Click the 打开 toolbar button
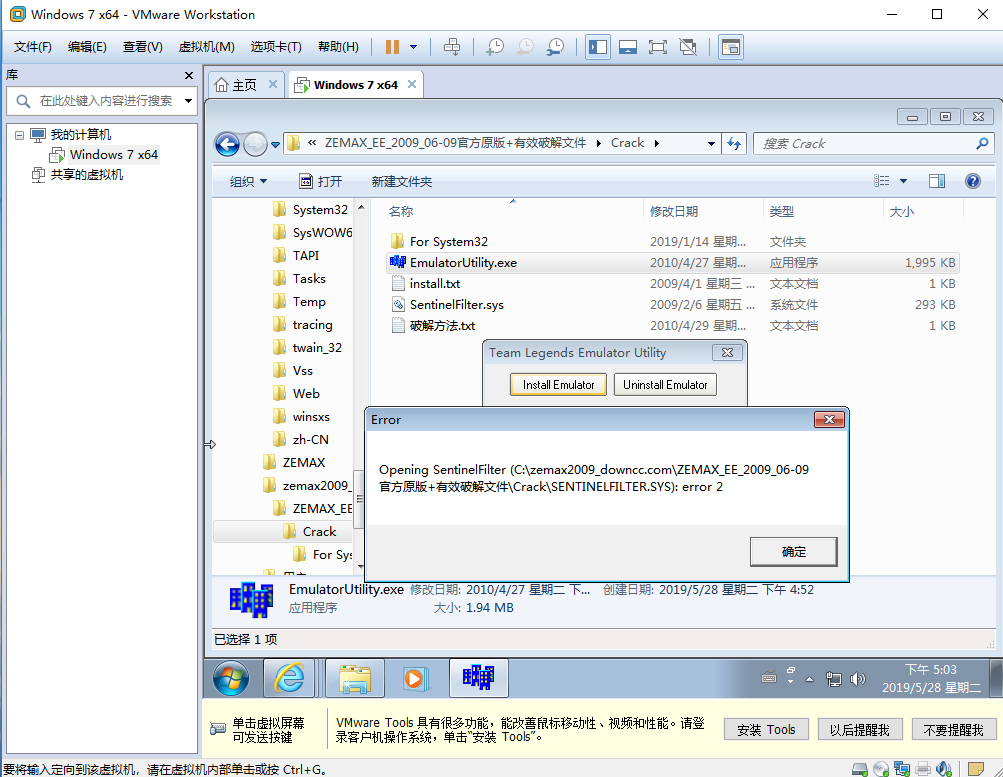The image size is (1003, 777). [x=321, y=182]
